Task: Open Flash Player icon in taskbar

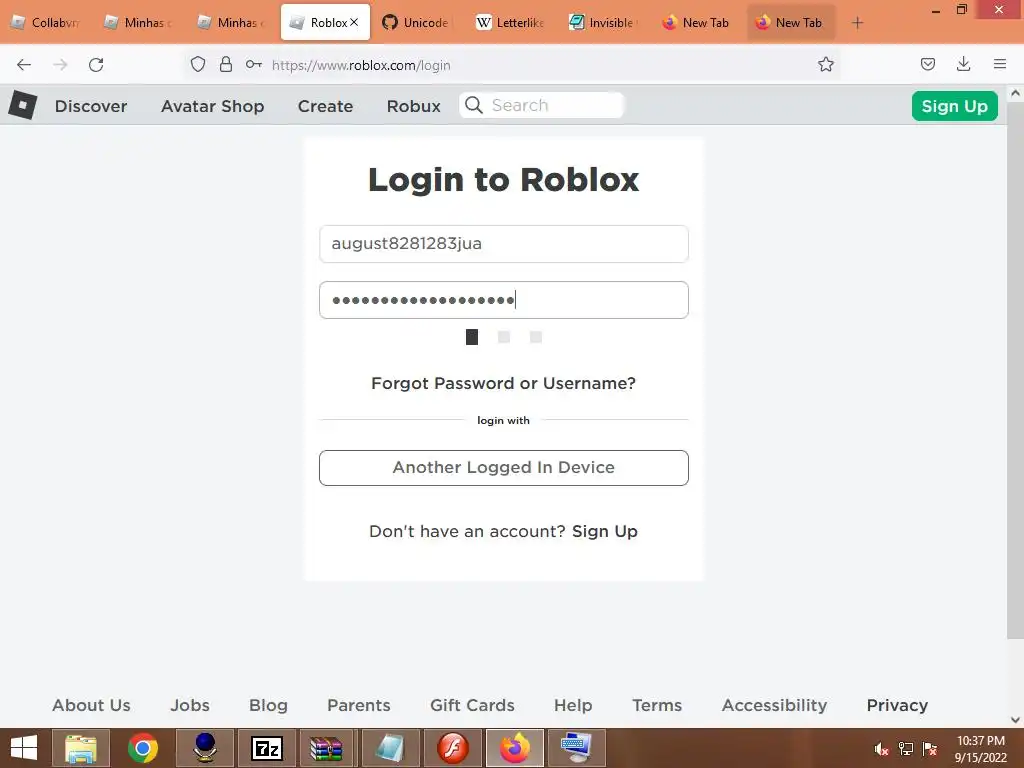Action: tap(453, 748)
